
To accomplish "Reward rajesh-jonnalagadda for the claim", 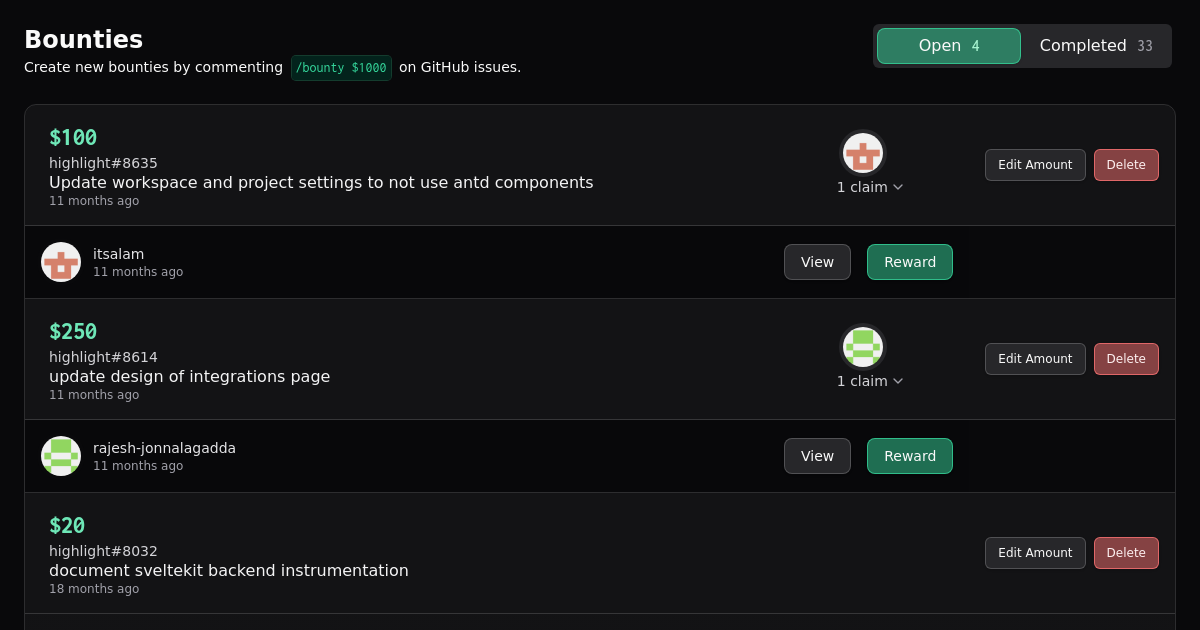I will click(x=910, y=456).
